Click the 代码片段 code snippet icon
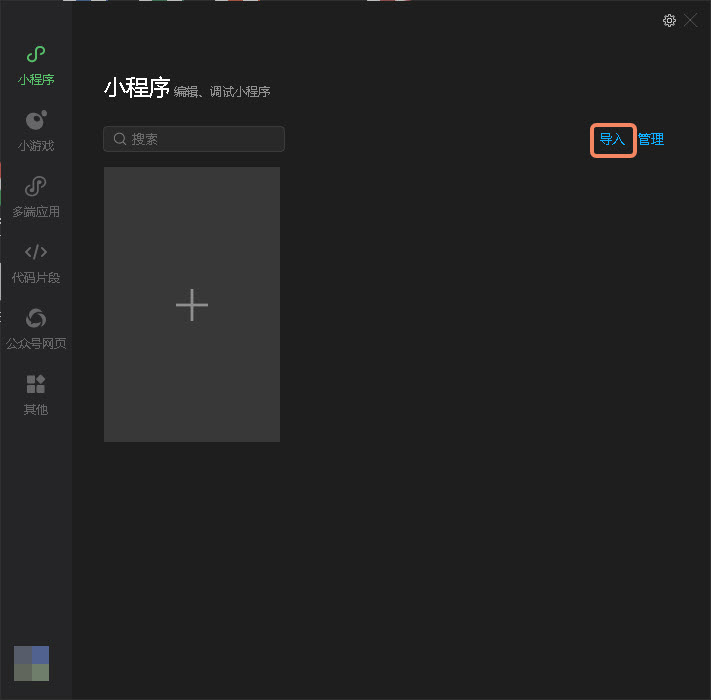 click(x=36, y=252)
